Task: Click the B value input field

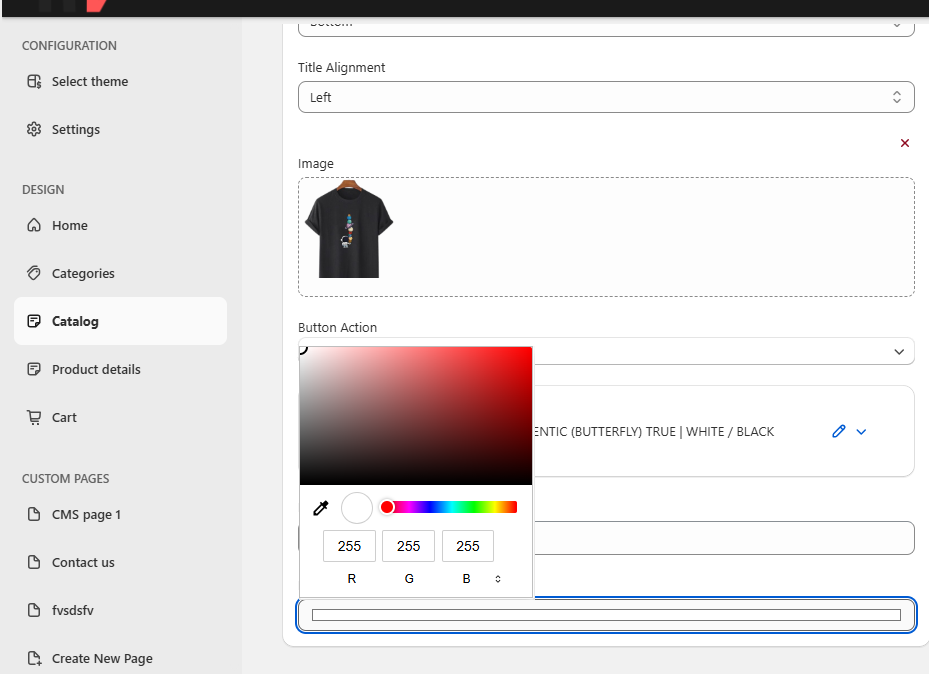Action: click(x=467, y=545)
